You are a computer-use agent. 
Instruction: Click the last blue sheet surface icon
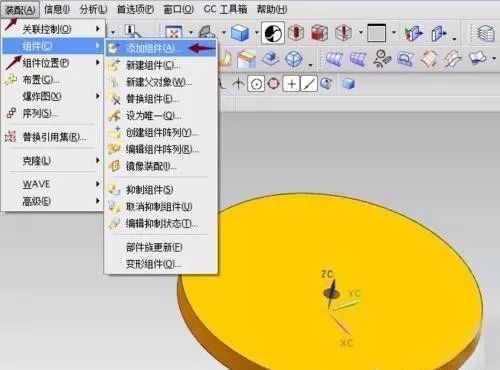click(x=478, y=58)
